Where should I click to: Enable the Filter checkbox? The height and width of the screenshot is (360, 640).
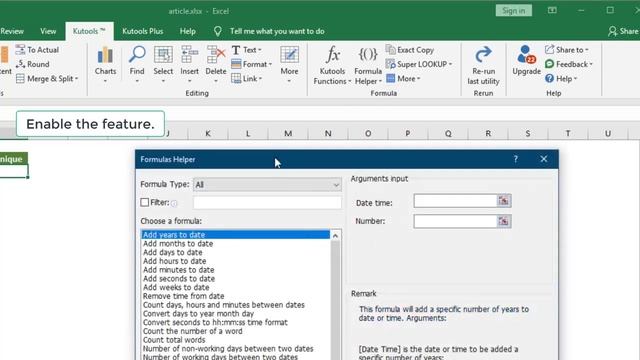point(144,202)
